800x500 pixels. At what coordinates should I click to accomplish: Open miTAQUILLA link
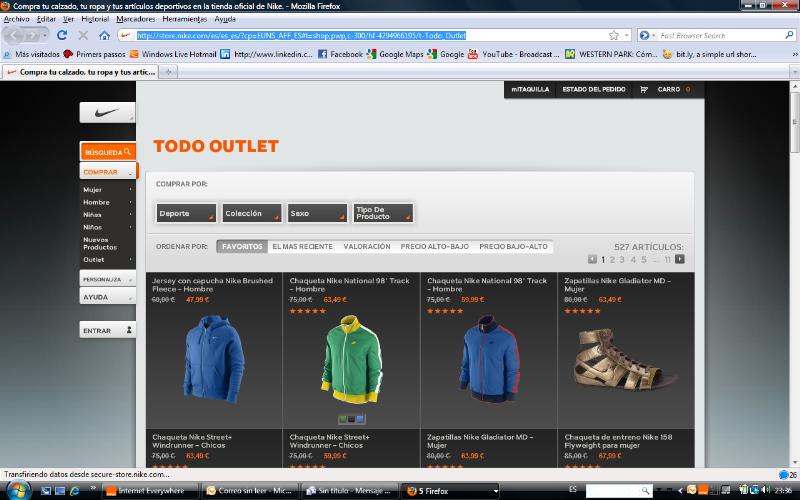coord(530,89)
